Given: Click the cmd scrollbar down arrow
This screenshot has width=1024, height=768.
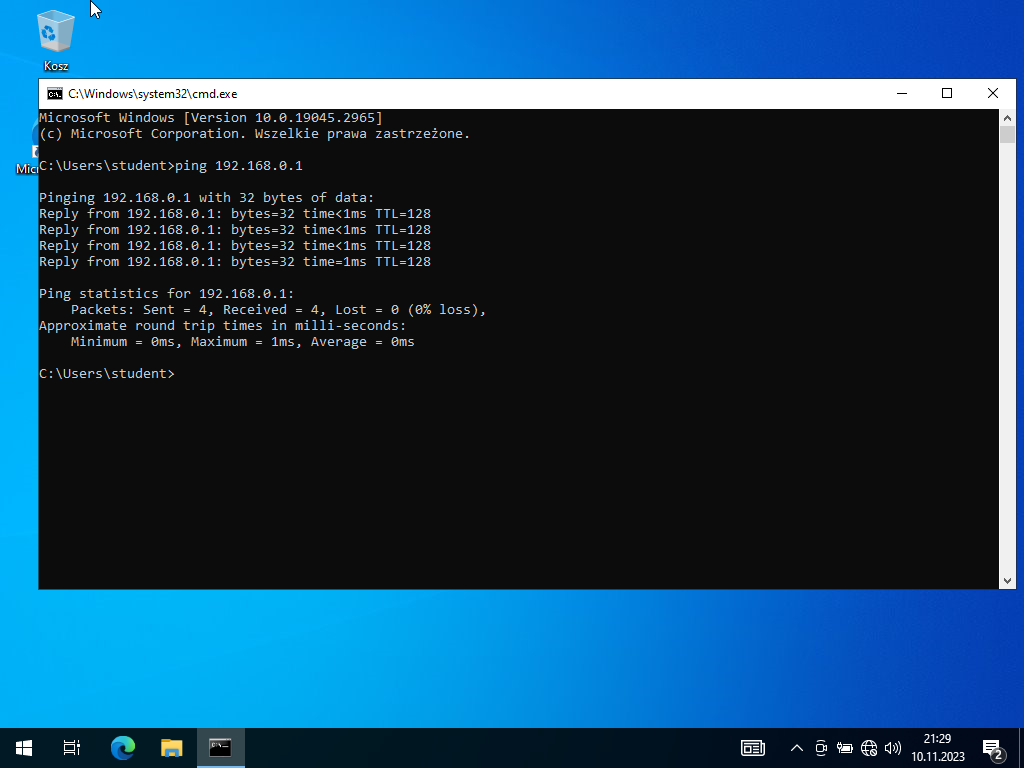Looking at the screenshot, I should tap(1007, 581).
